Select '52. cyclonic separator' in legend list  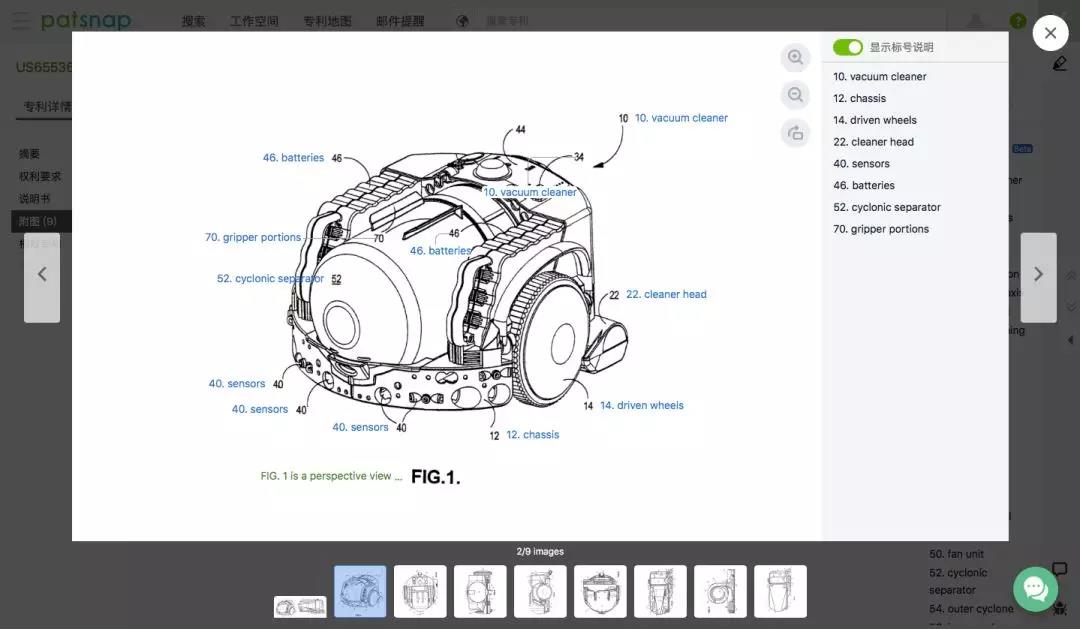pyautogui.click(x=886, y=207)
